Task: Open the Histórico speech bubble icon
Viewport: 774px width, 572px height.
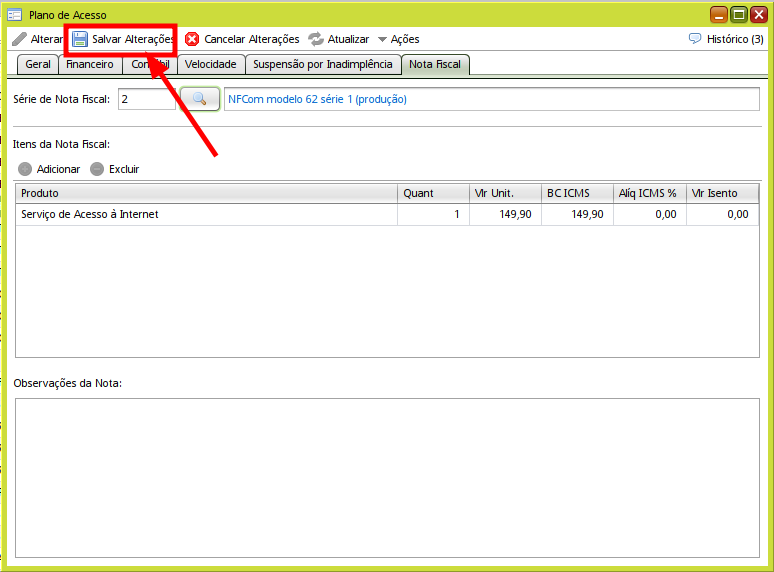Action: click(x=695, y=39)
